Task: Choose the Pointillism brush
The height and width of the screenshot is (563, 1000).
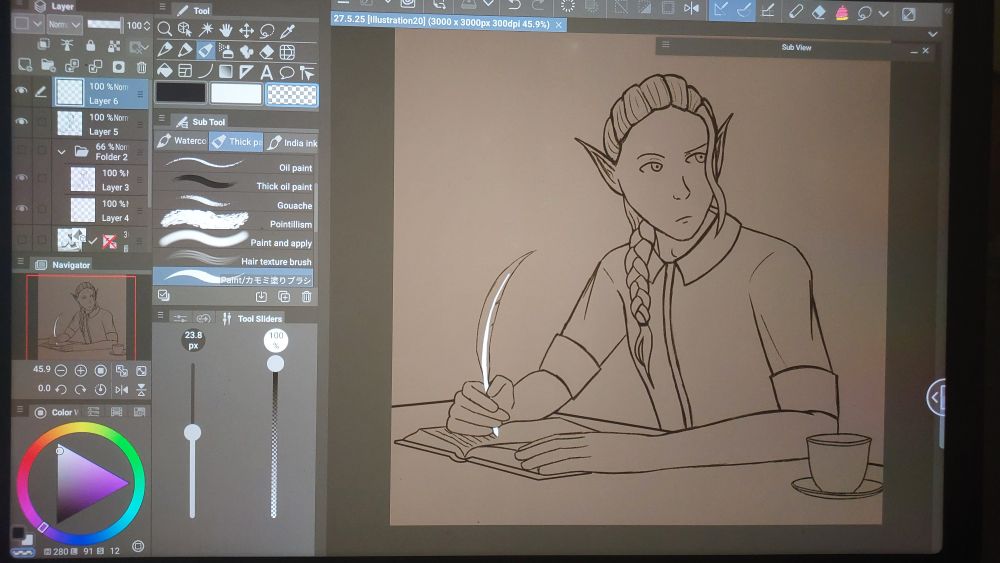Action: click(235, 223)
